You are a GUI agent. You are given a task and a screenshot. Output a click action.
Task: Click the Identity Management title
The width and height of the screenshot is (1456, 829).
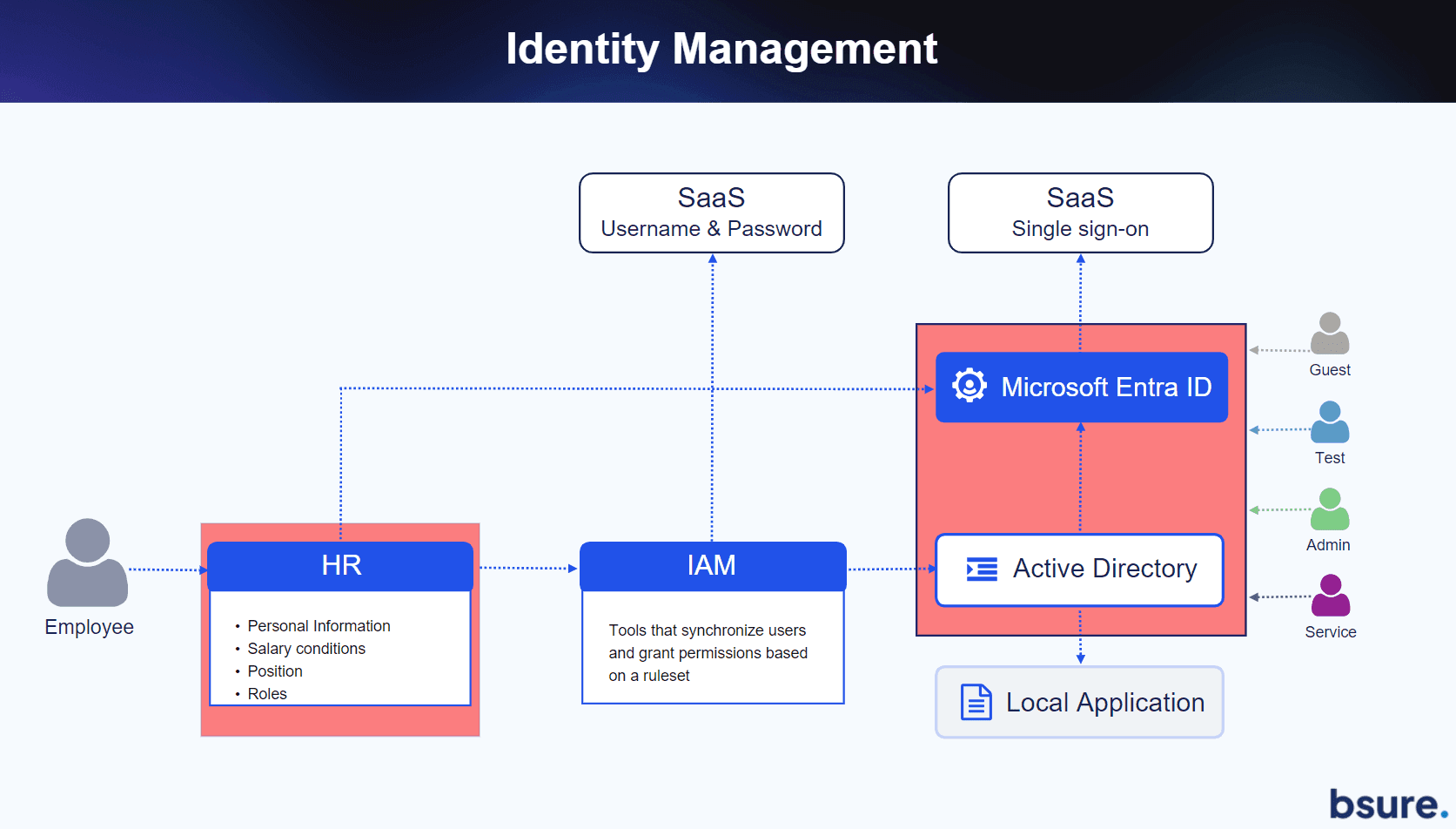pos(721,49)
